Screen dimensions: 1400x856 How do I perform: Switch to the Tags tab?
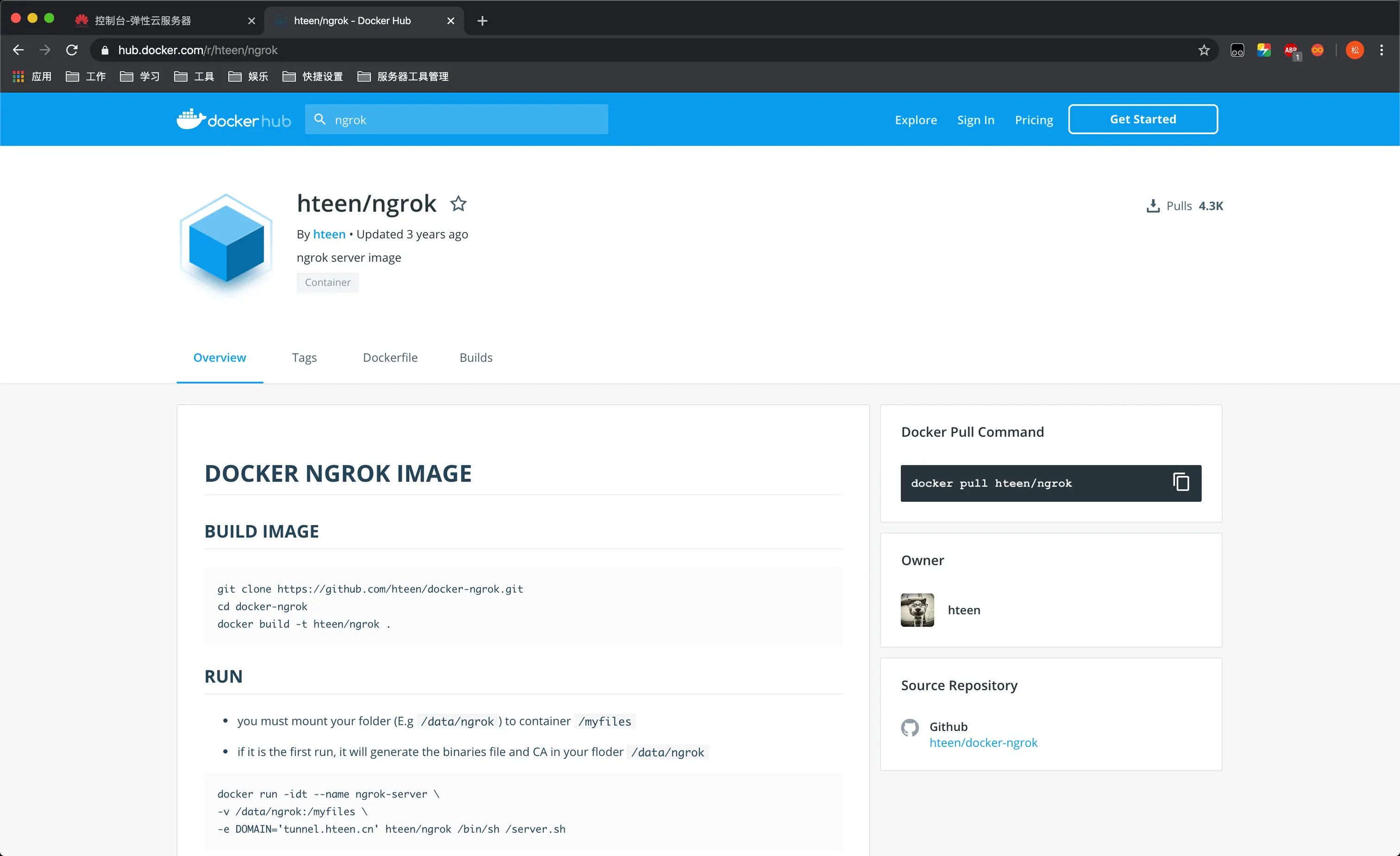[304, 357]
